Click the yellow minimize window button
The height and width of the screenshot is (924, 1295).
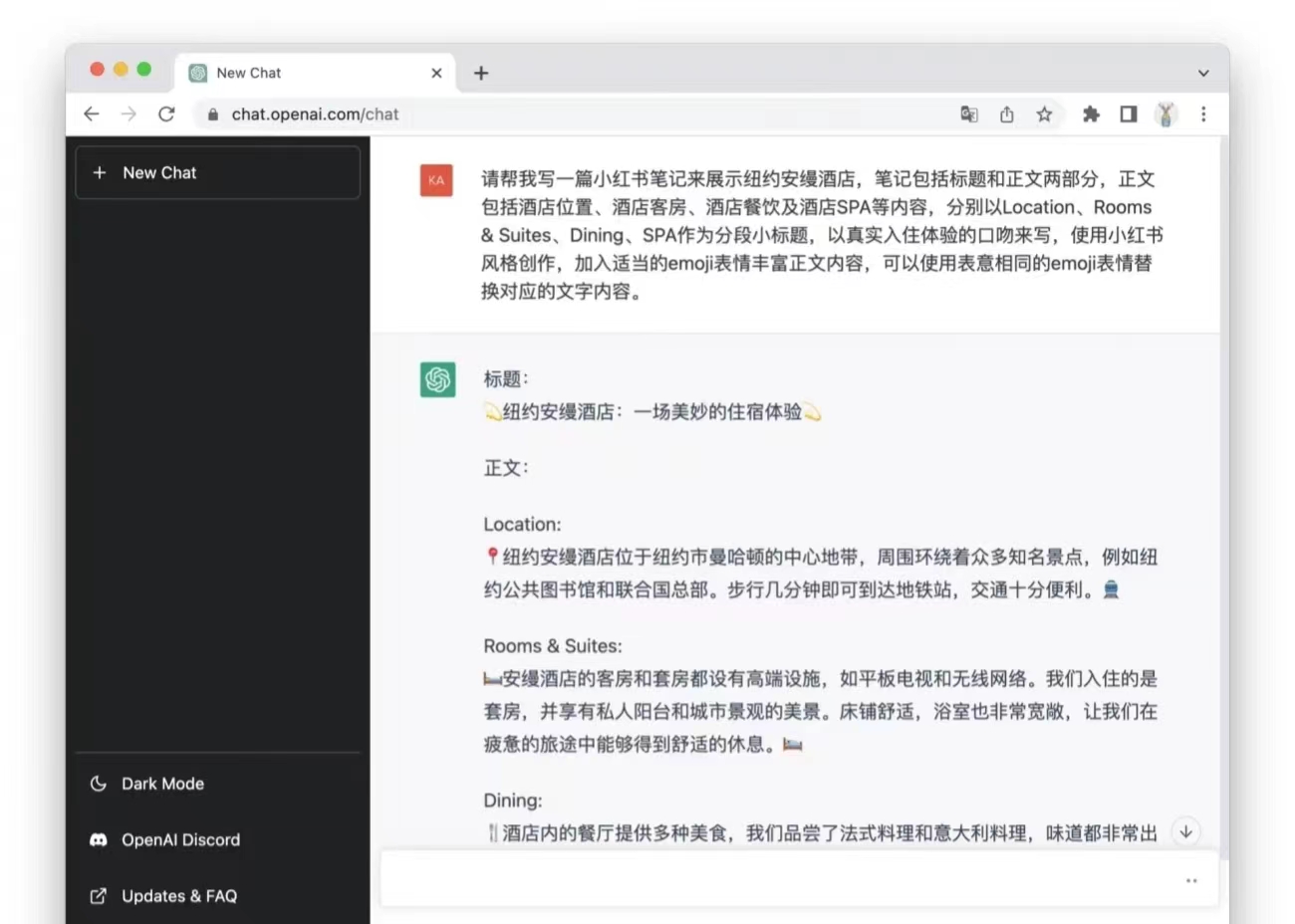pos(121,69)
